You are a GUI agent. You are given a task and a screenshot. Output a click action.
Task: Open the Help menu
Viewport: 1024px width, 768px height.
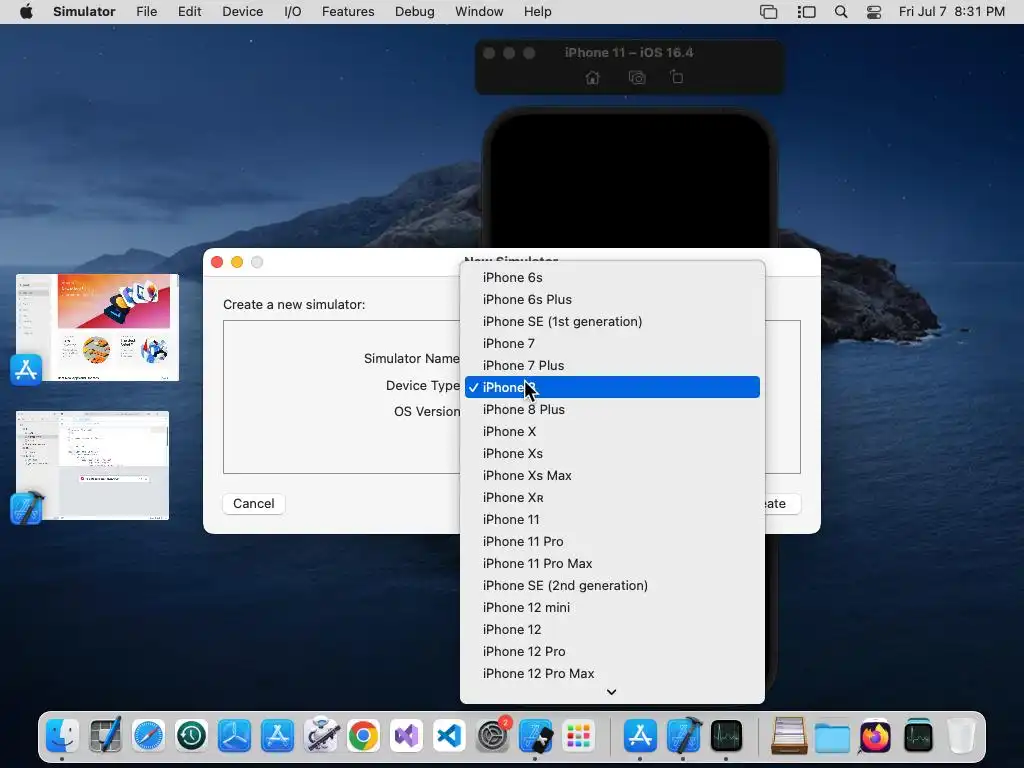coord(537,12)
